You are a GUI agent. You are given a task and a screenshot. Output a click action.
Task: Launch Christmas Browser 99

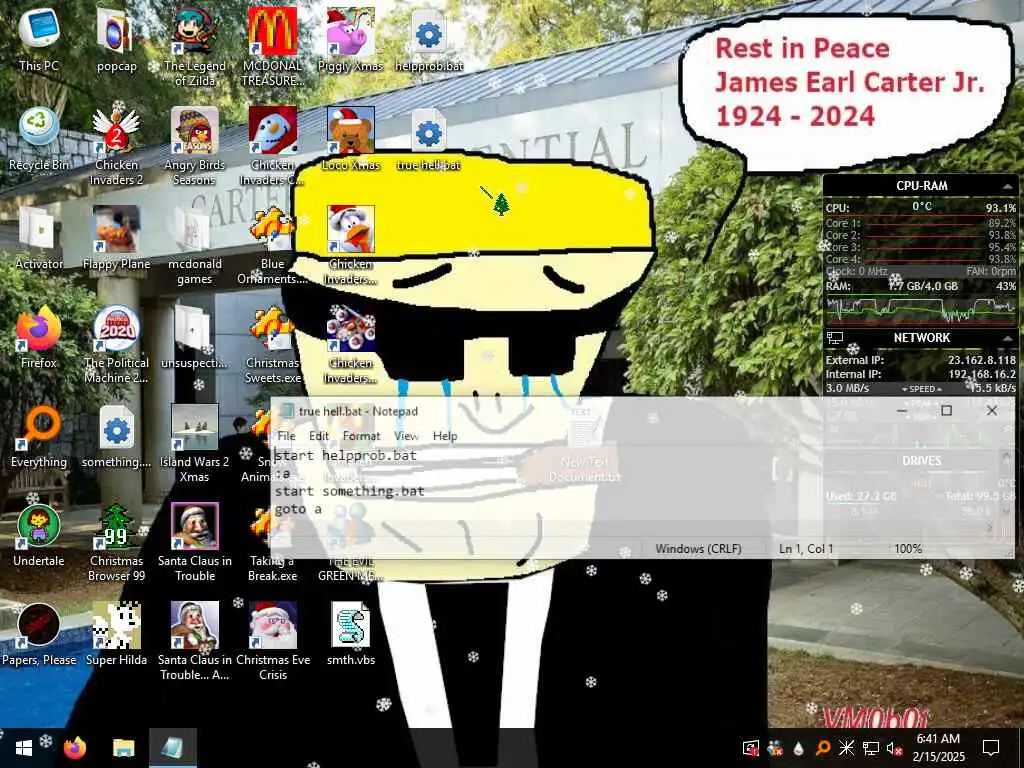(x=116, y=543)
